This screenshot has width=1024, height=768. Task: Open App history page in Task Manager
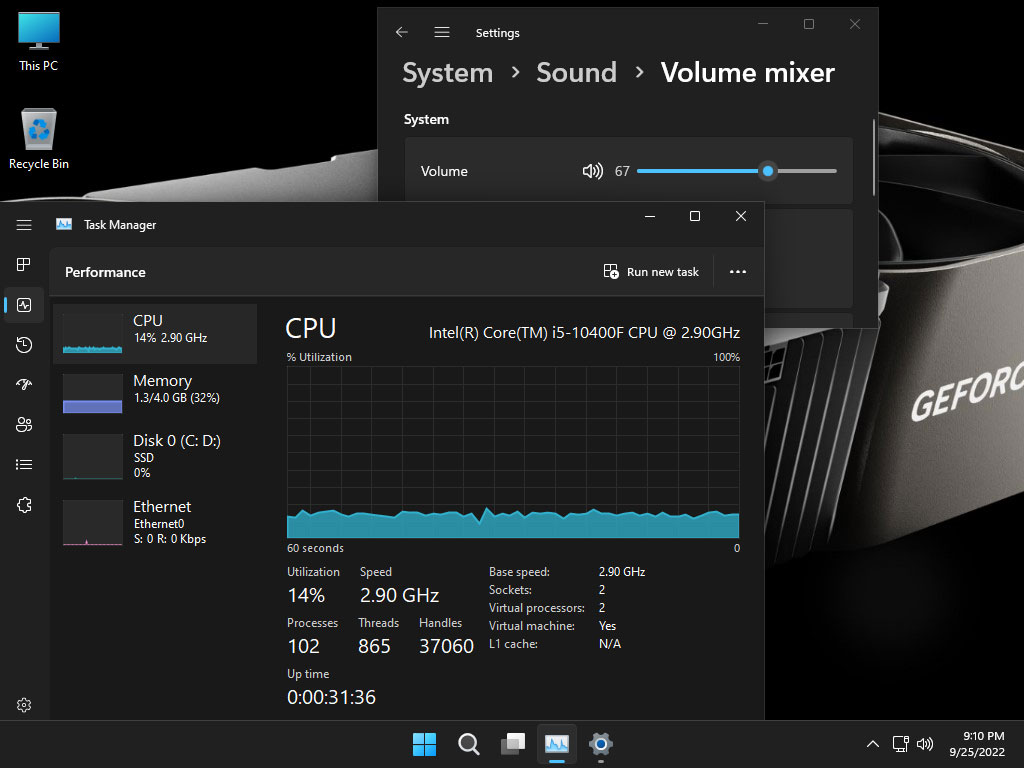click(x=24, y=345)
